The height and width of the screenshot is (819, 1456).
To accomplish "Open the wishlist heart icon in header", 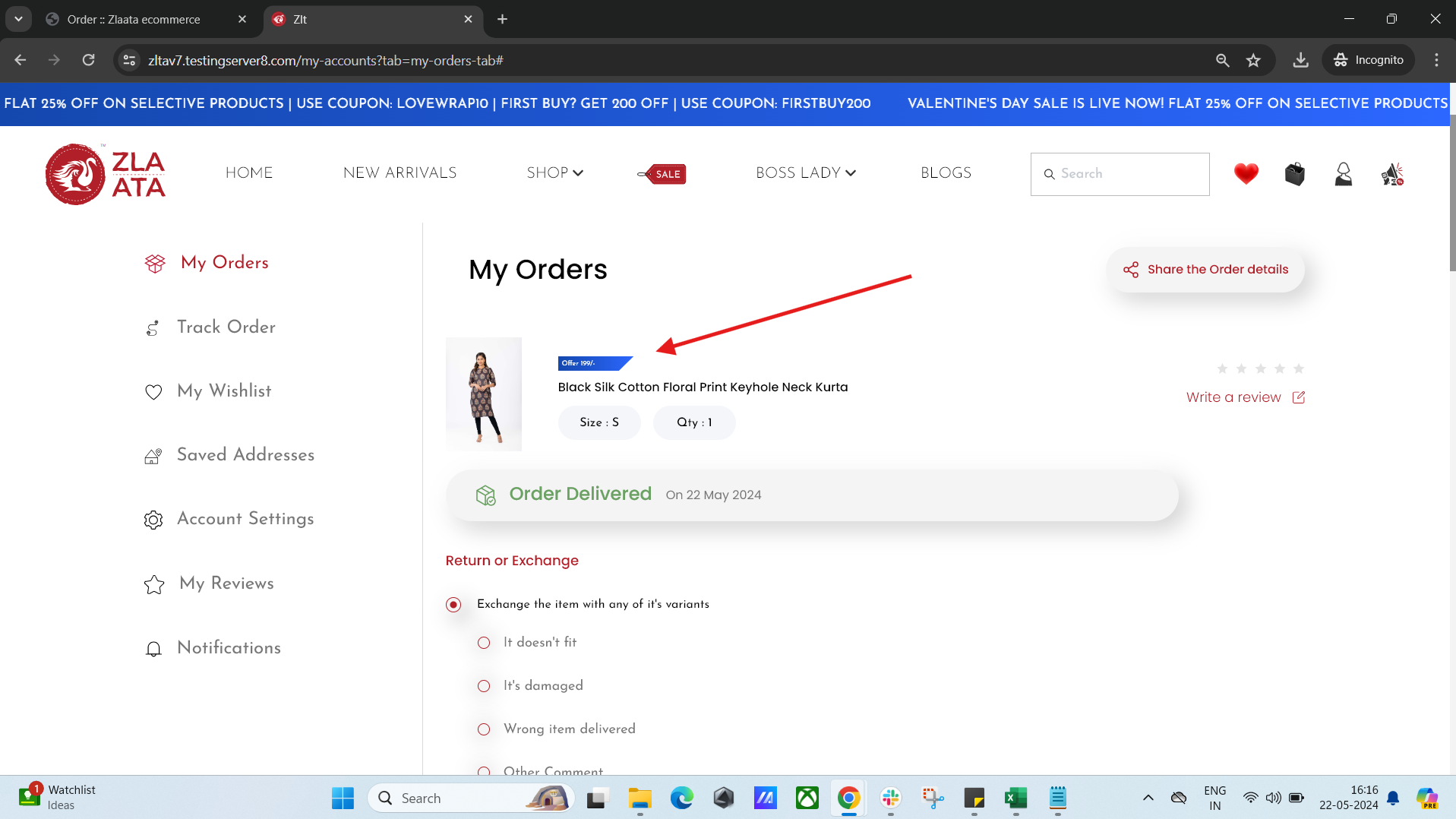I will [x=1245, y=173].
